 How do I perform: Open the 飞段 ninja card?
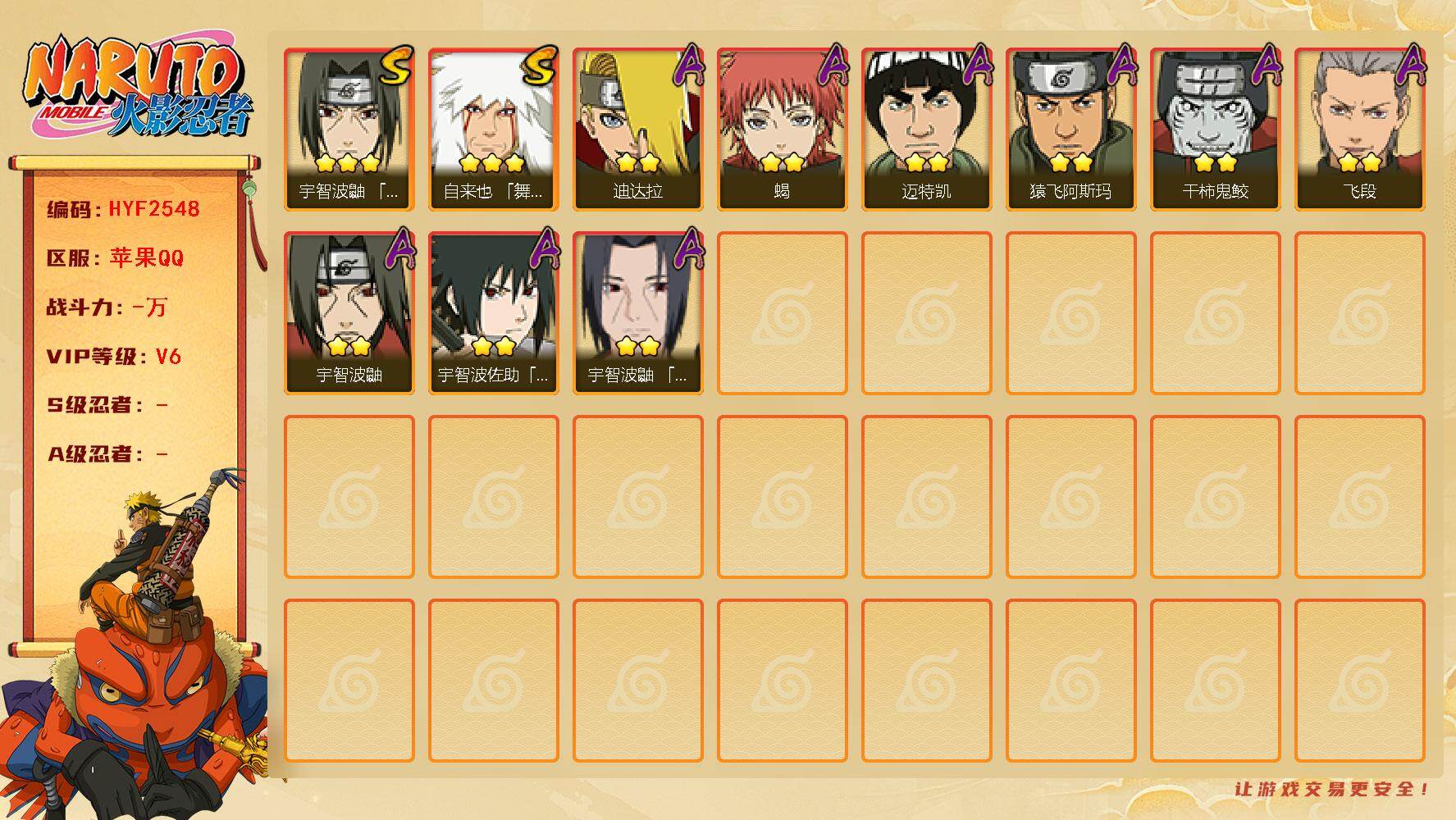(x=1359, y=130)
